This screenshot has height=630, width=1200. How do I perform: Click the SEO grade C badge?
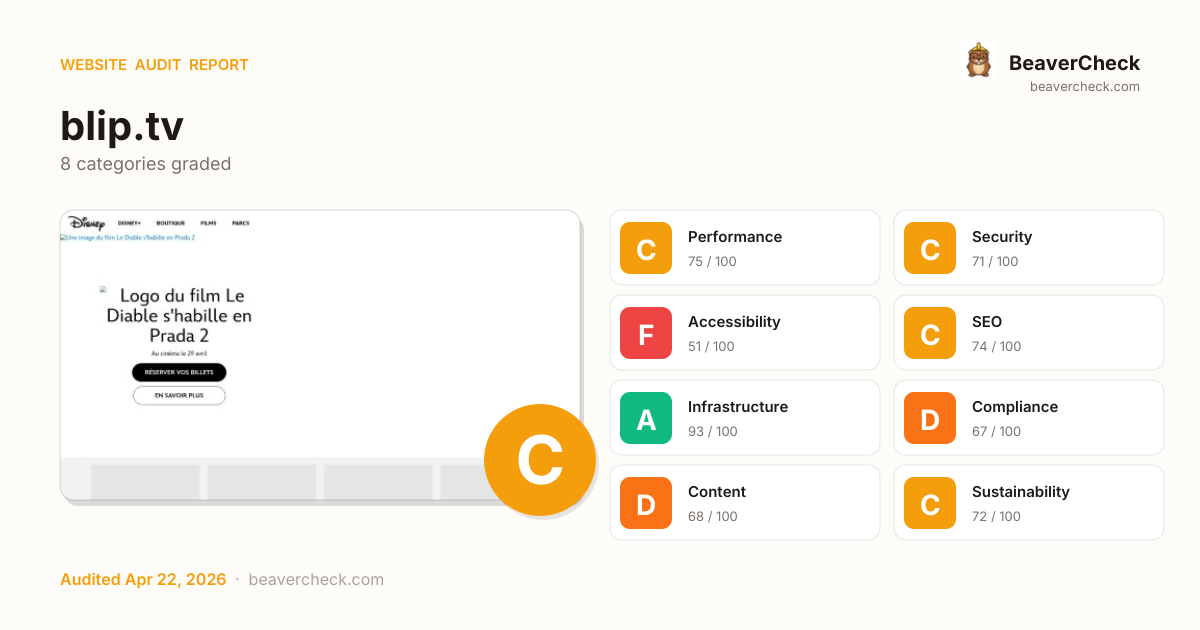(x=930, y=333)
